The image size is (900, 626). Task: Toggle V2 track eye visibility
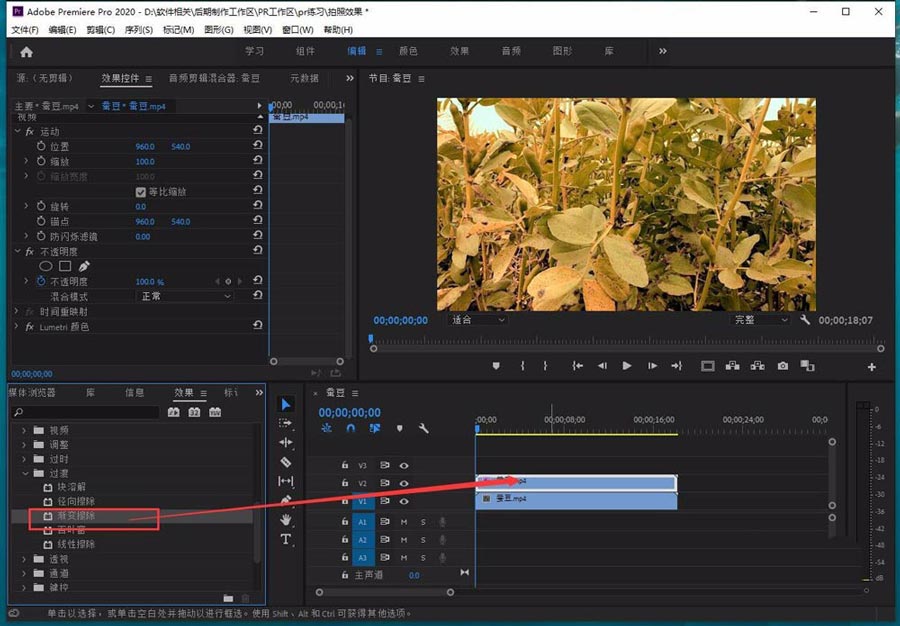coord(404,483)
